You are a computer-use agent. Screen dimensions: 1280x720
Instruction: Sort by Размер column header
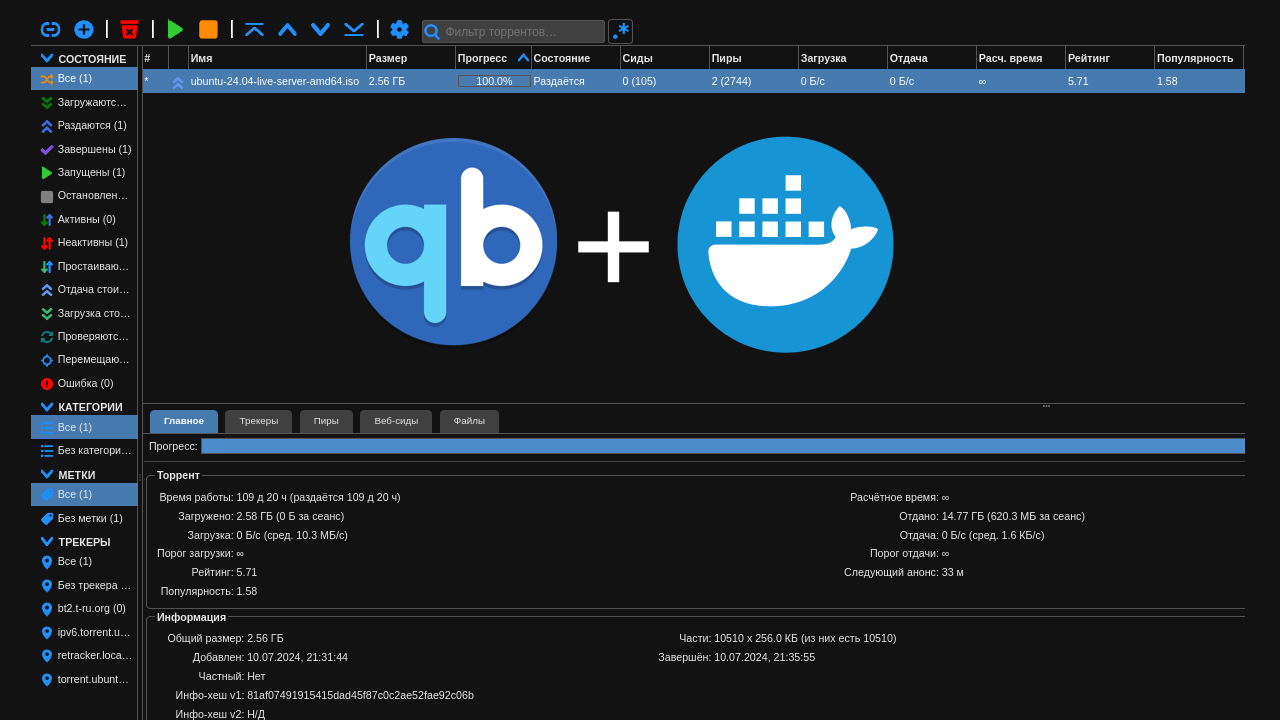click(x=411, y=58)
